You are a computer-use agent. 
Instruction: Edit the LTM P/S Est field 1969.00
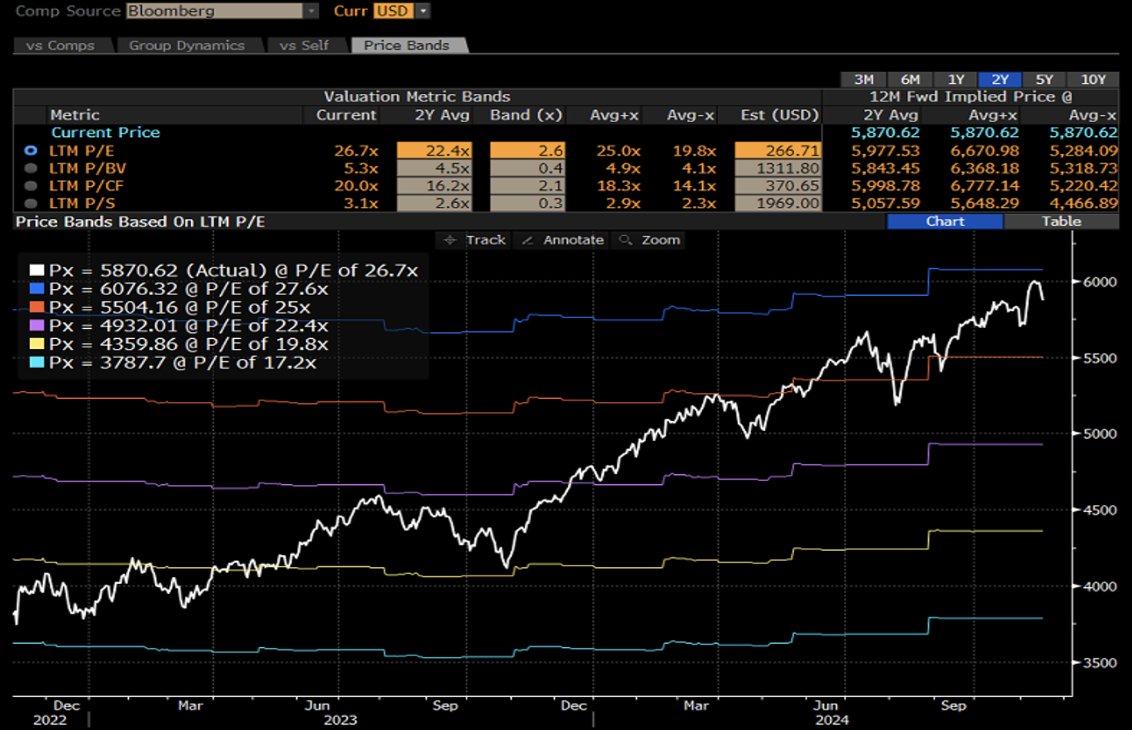click(778, 204)
